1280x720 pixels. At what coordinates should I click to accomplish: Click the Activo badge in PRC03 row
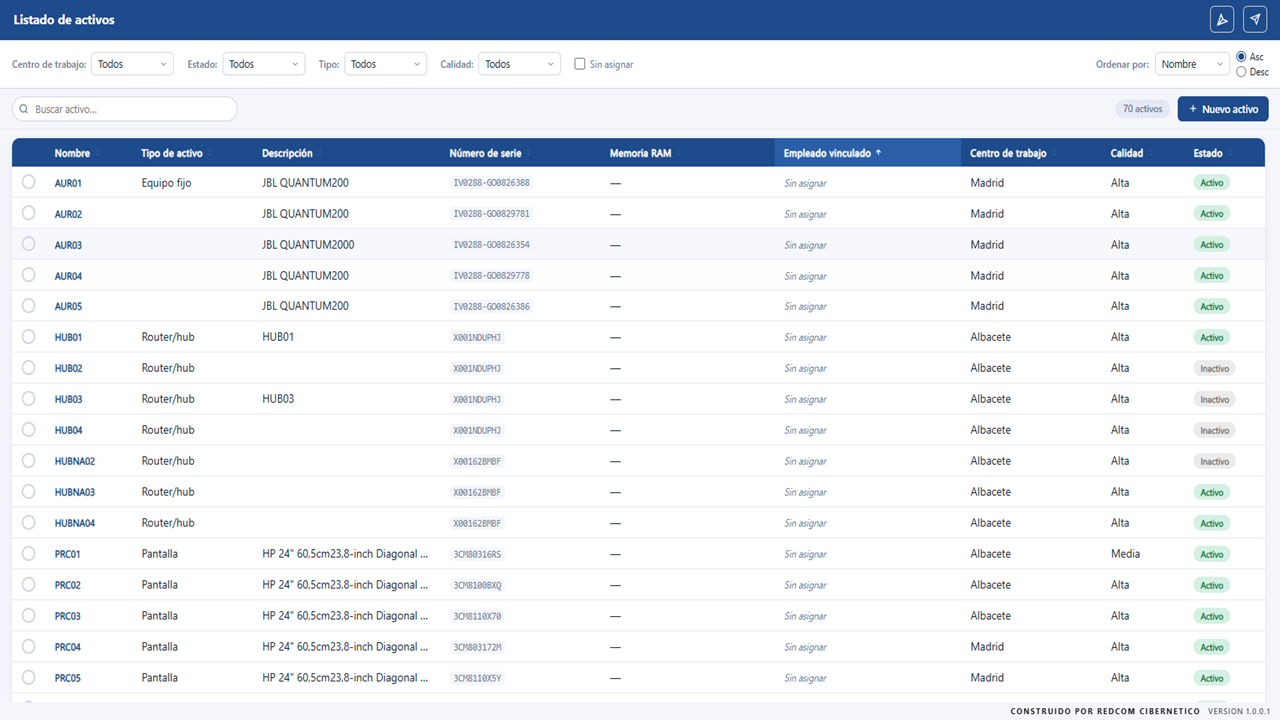(x=1211, y=616)
